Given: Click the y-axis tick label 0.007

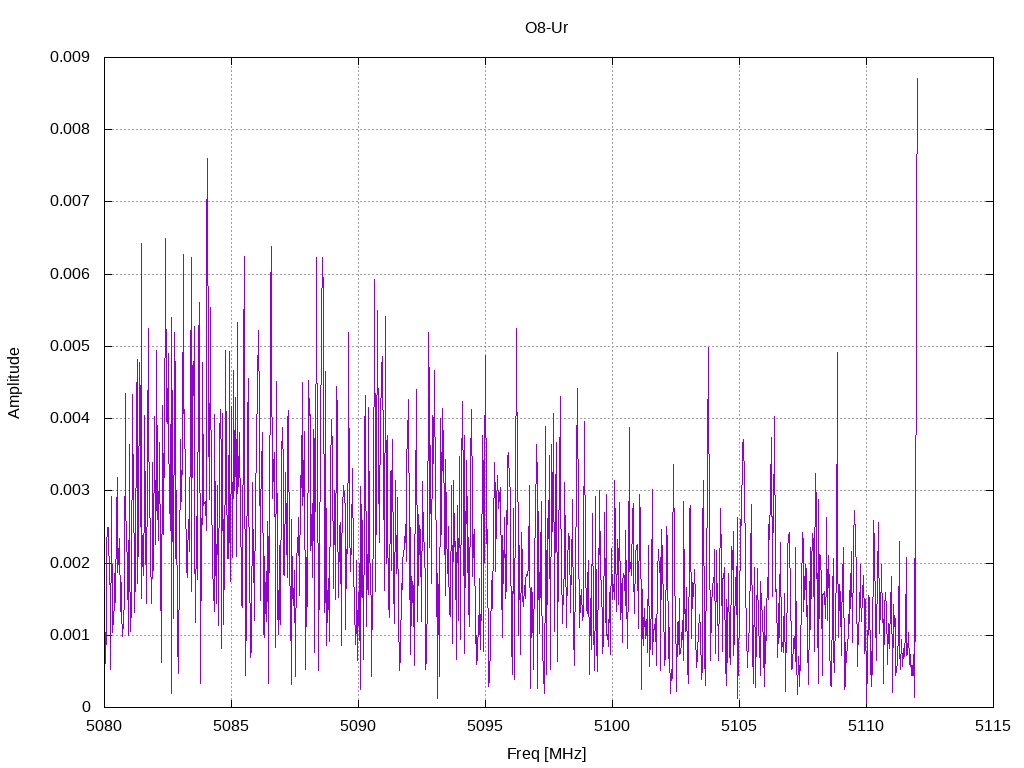Looking at the screenshot, I should coord(70,201).
